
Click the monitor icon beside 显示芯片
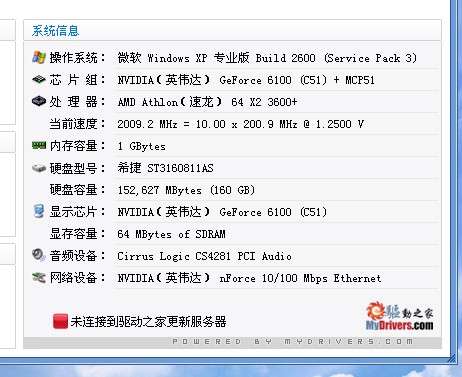pyautogui.click(x=39, y=211)
